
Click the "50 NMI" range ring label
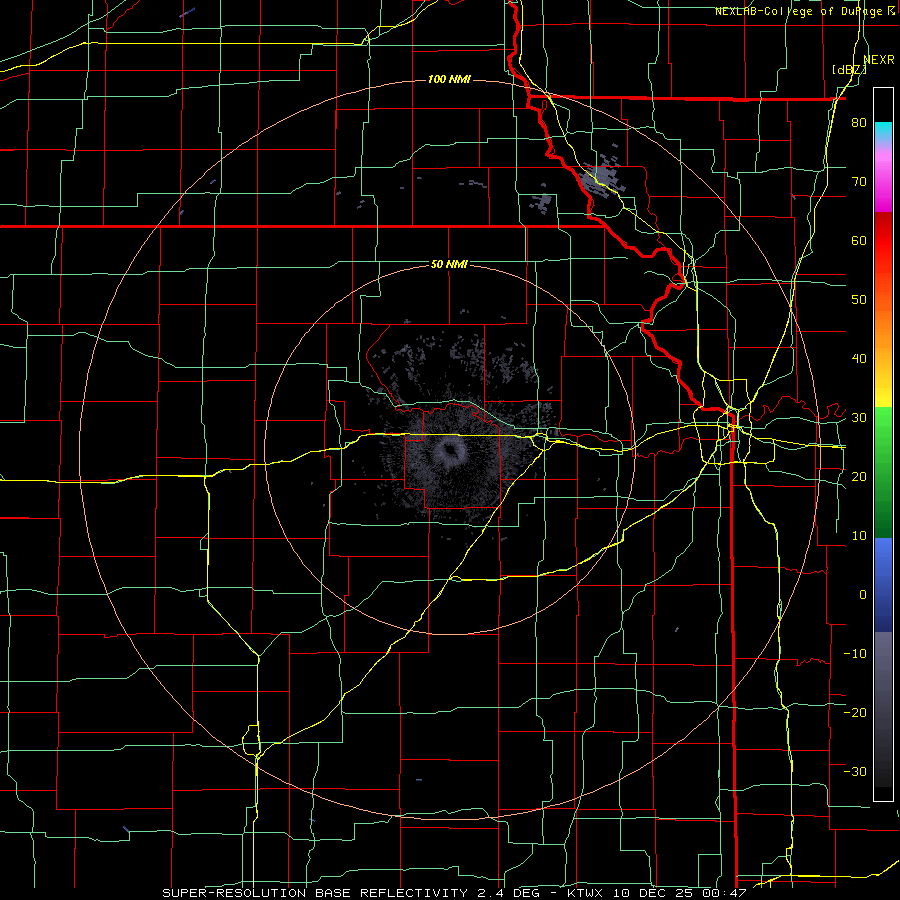449,265
